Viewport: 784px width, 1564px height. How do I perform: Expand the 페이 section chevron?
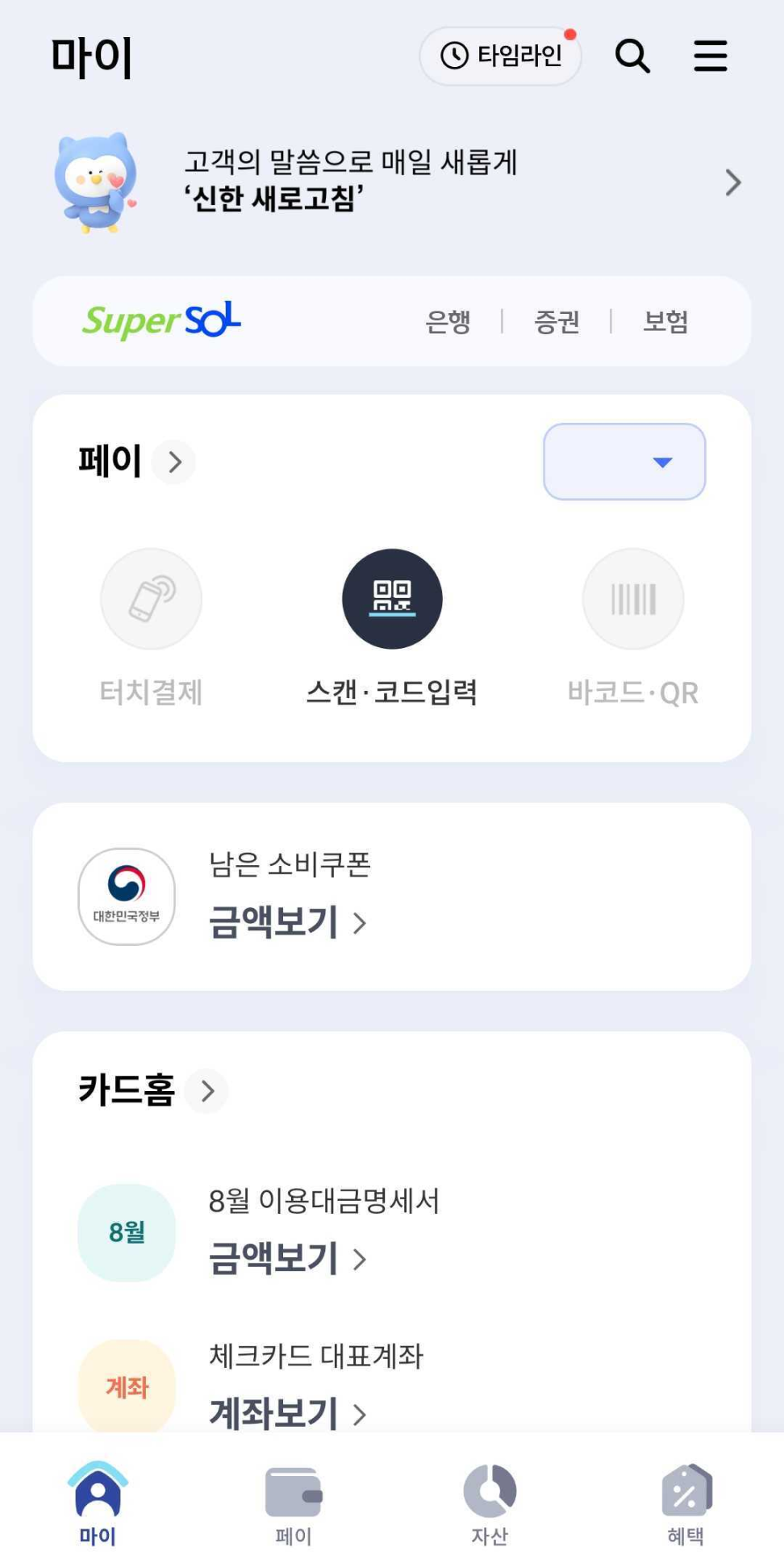point(175,462)
